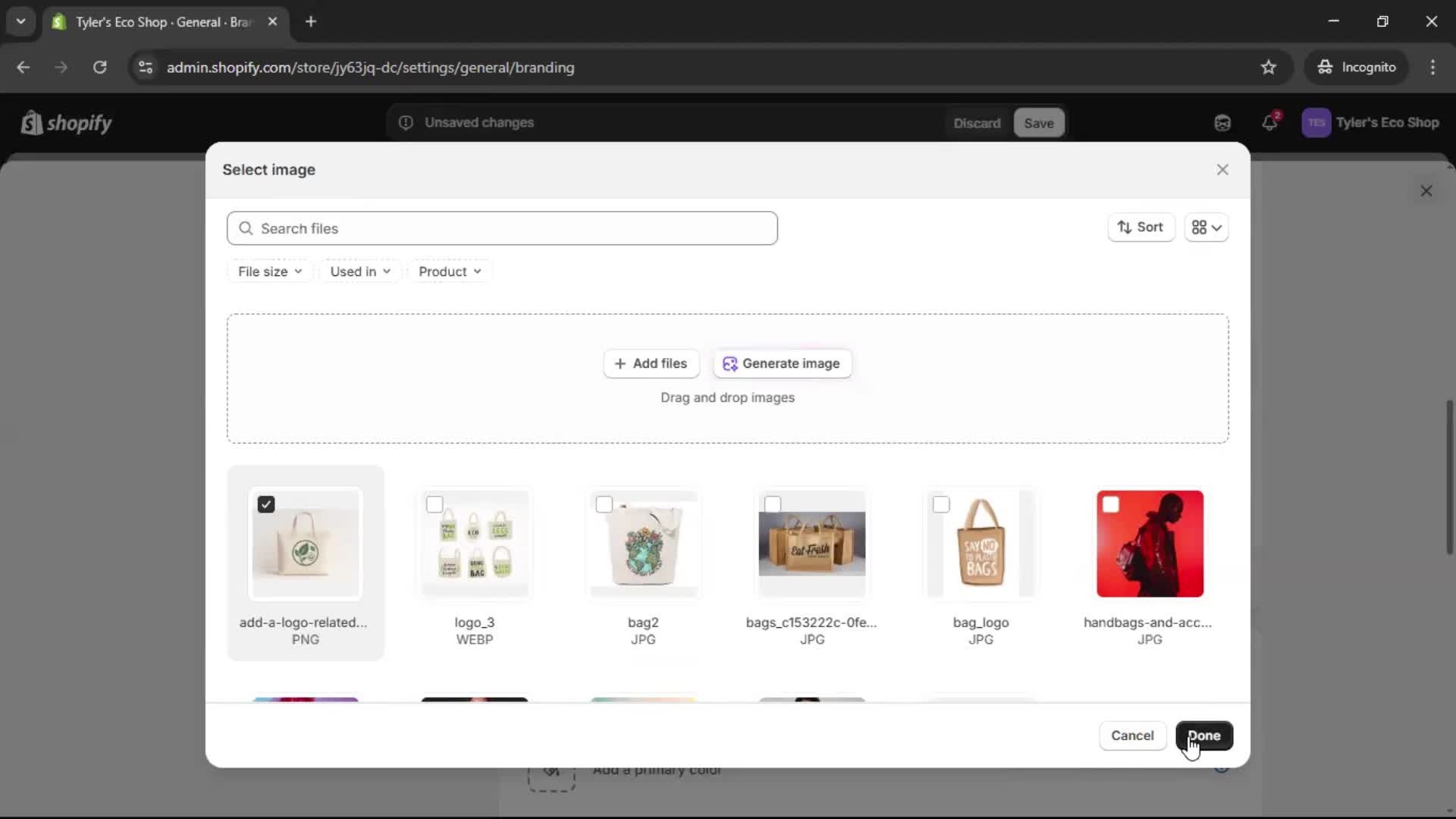Viewport: 1456px width, 819px height.
Task: Click the Shopify logo icon
Action: click(31, 123)
